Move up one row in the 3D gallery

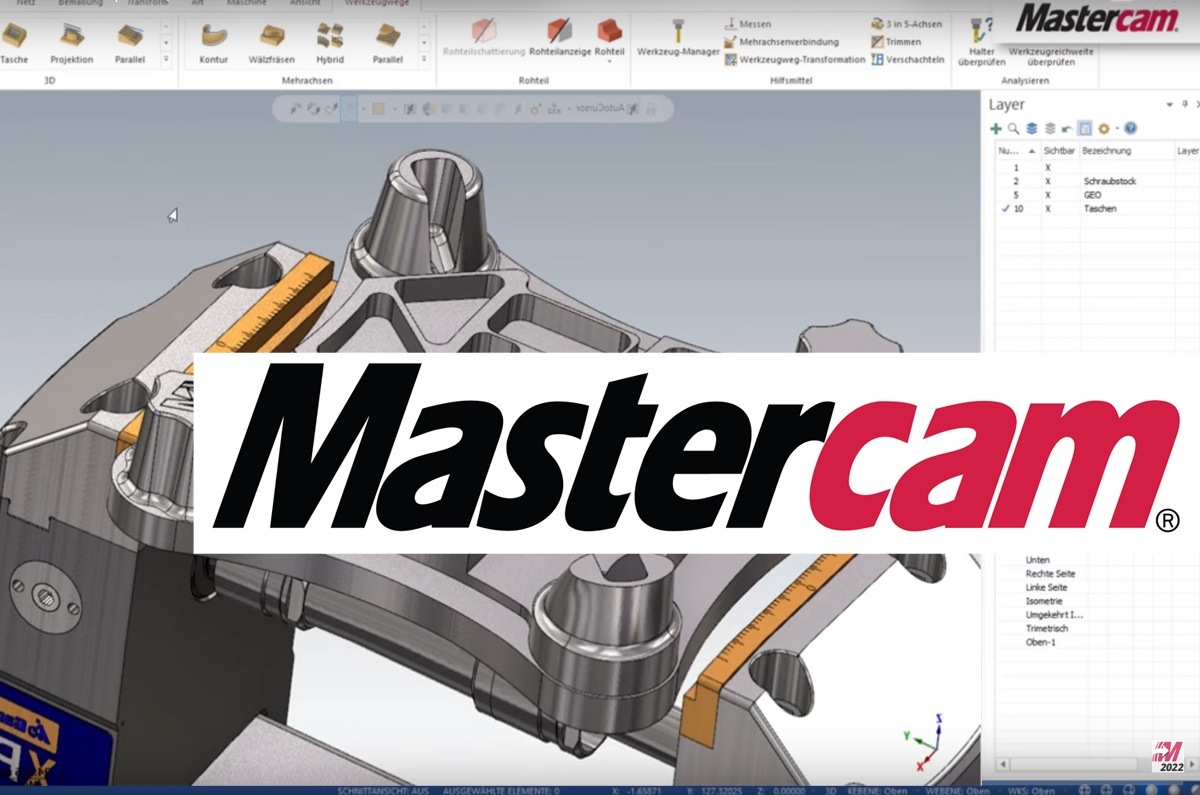click(166, 26)
